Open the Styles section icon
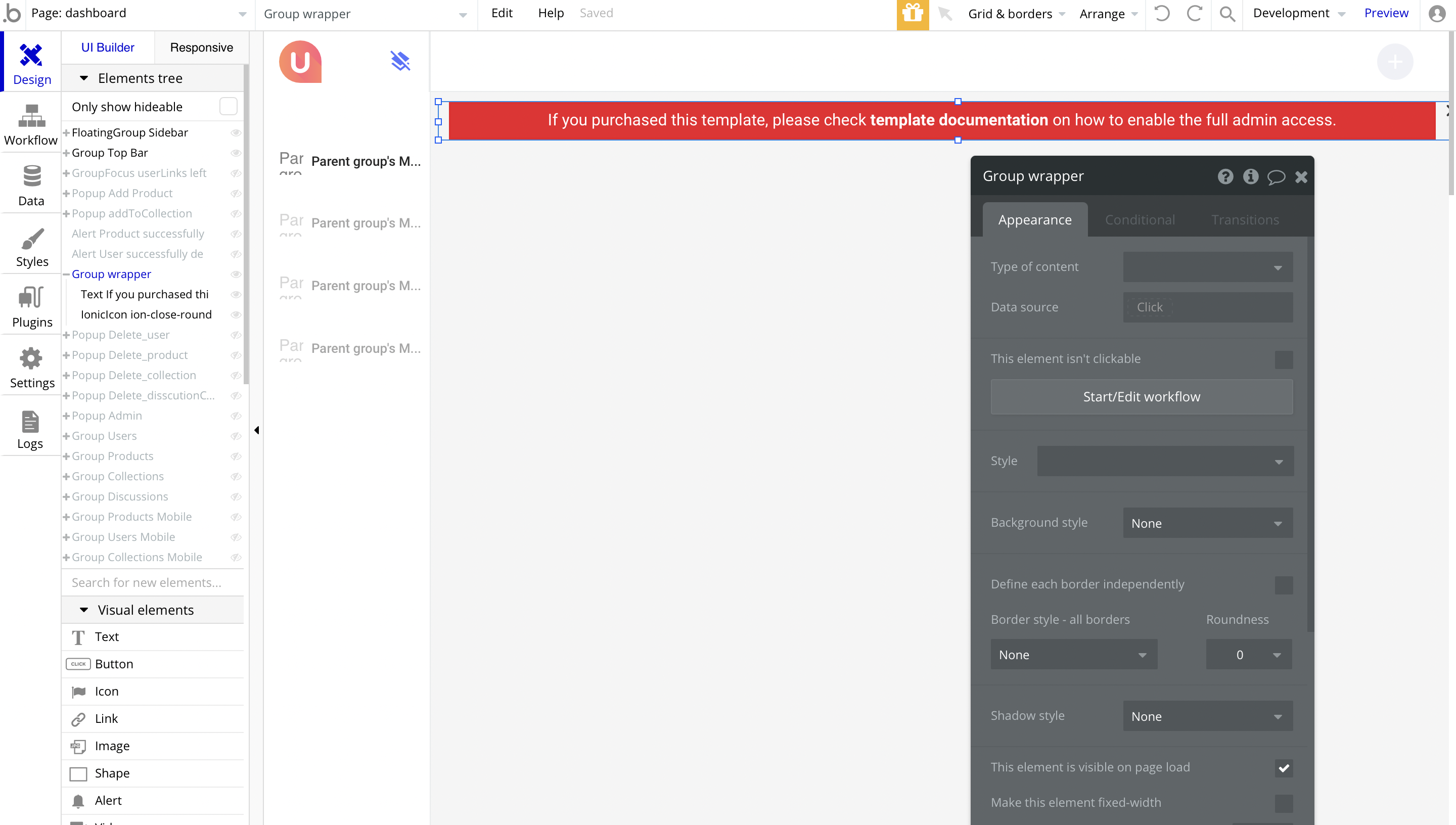 pos(31,239)
